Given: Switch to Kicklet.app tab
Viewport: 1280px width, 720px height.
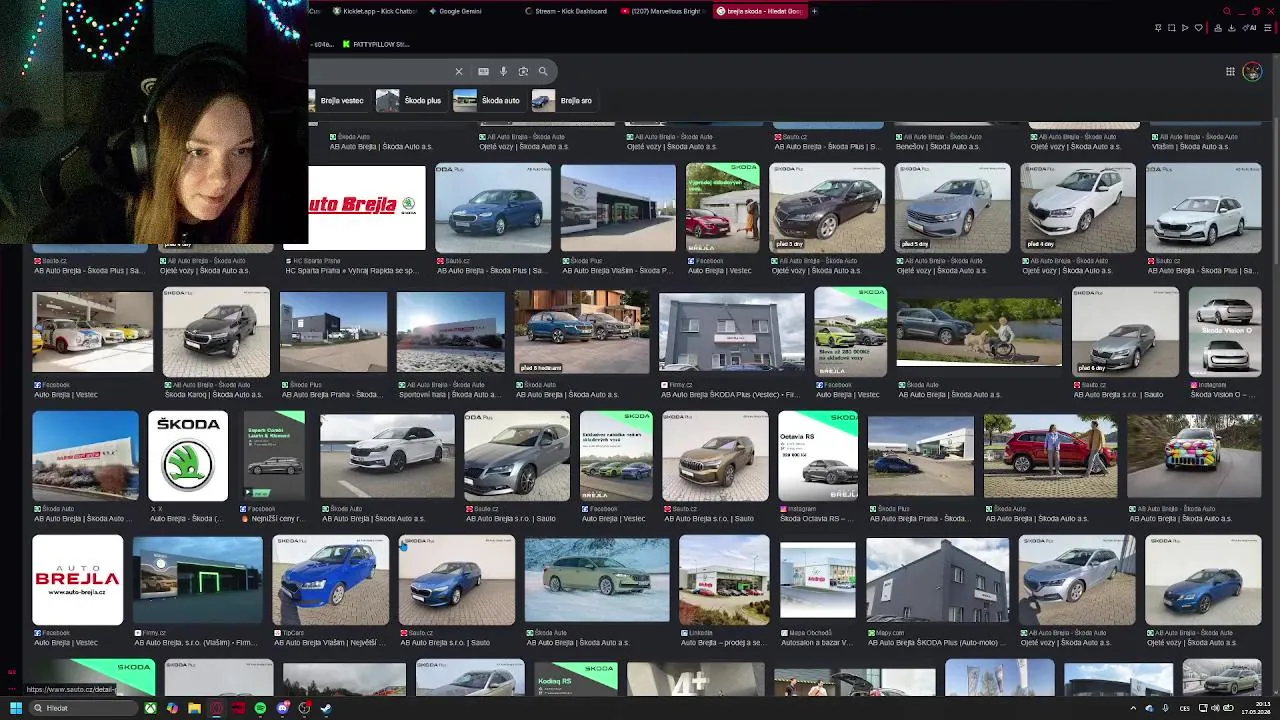Looking at the screenshot, I should point(373,11).
